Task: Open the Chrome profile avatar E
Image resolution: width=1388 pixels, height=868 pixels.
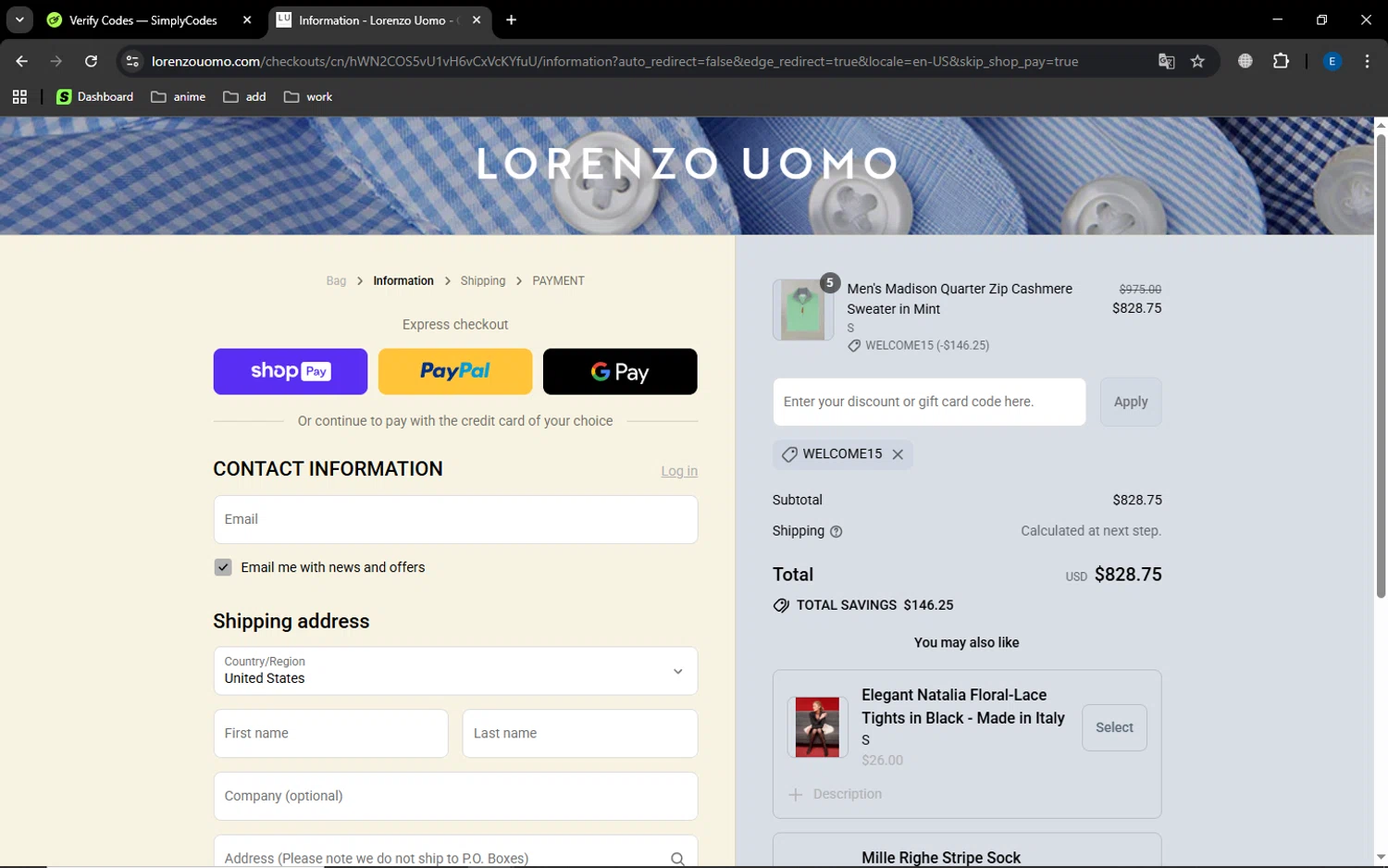Action: (x=1332, y=61)
